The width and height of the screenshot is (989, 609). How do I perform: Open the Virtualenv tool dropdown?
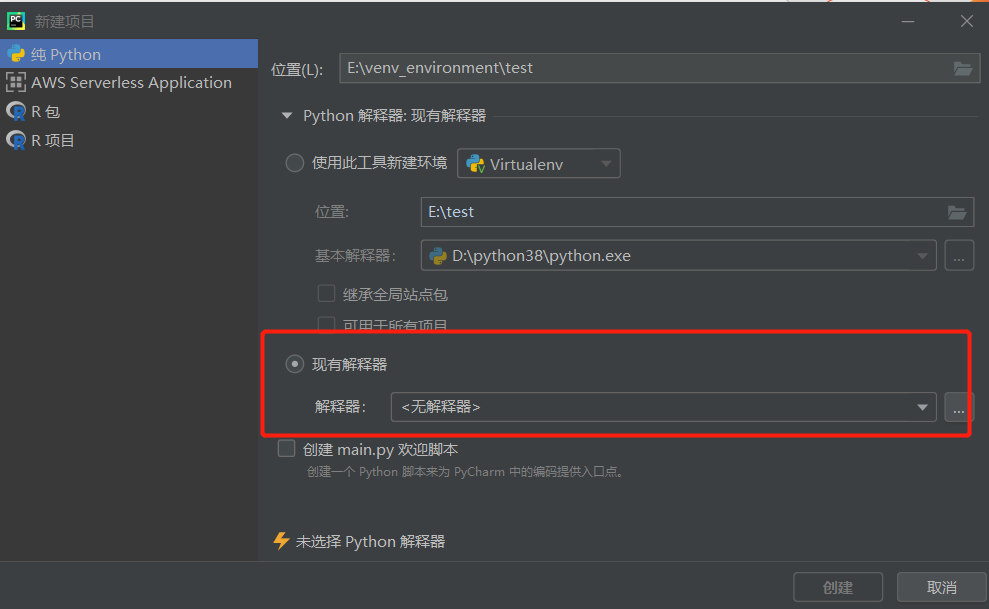(x=539, y=163)
